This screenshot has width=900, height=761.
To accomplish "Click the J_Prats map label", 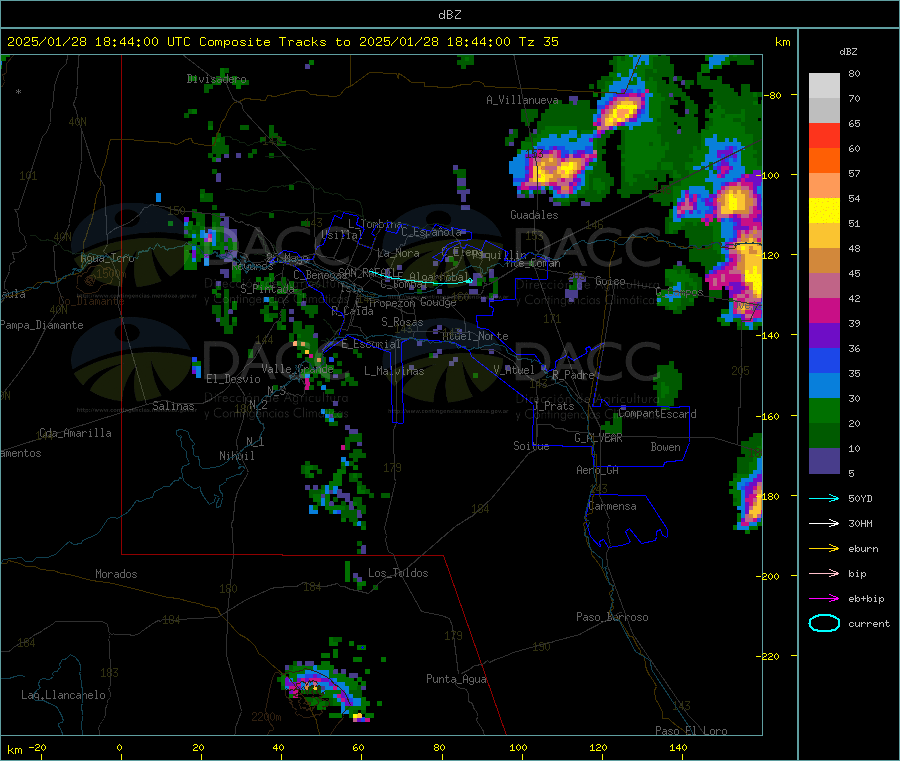I will (554, 406).
